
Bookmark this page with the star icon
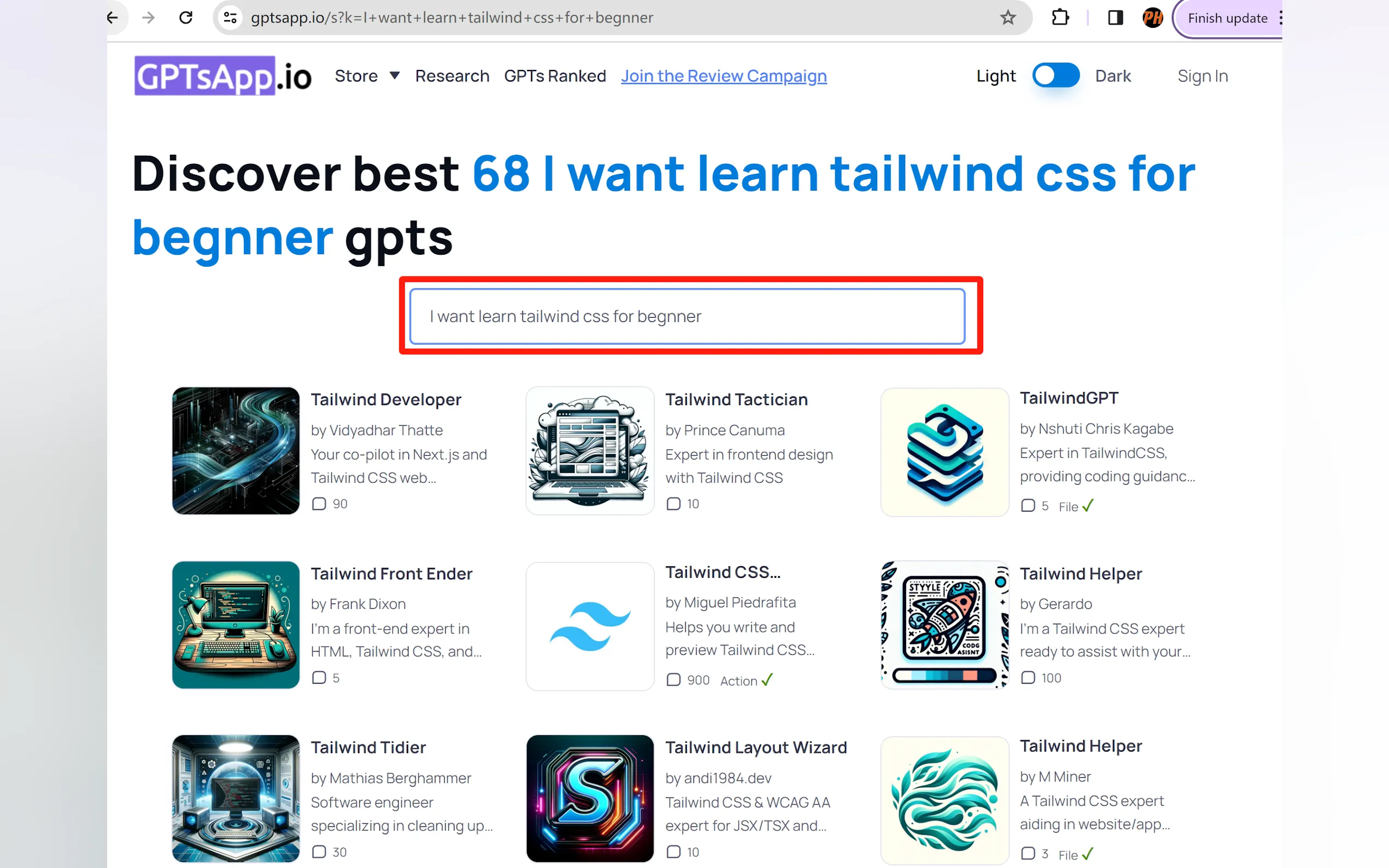(1008, 18)
